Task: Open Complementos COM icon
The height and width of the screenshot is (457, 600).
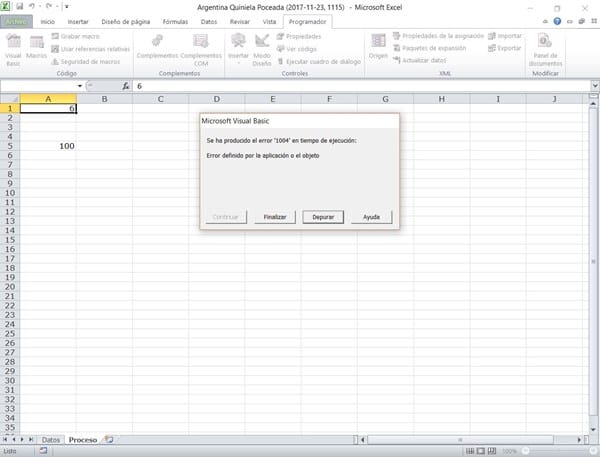Action: tap(201, 50)
